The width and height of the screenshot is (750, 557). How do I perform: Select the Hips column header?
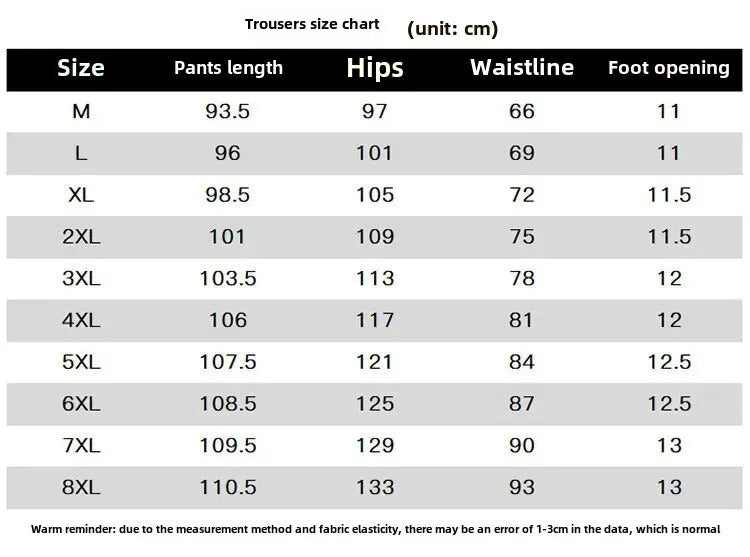pos(375,68)
